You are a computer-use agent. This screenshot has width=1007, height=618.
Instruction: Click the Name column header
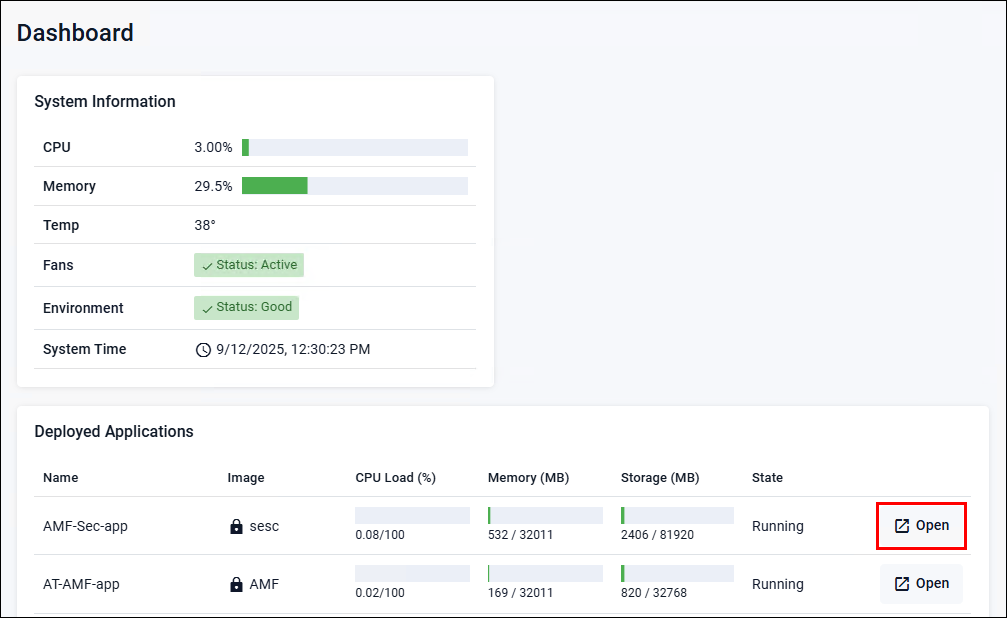coord(60,478)
